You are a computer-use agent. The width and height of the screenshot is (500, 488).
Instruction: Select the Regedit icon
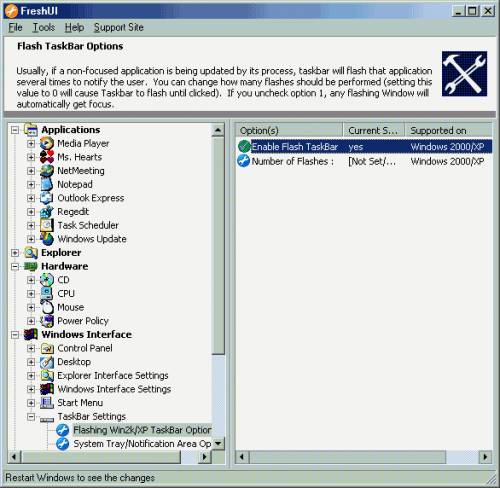pyautogui.click(x=47, y=212)
